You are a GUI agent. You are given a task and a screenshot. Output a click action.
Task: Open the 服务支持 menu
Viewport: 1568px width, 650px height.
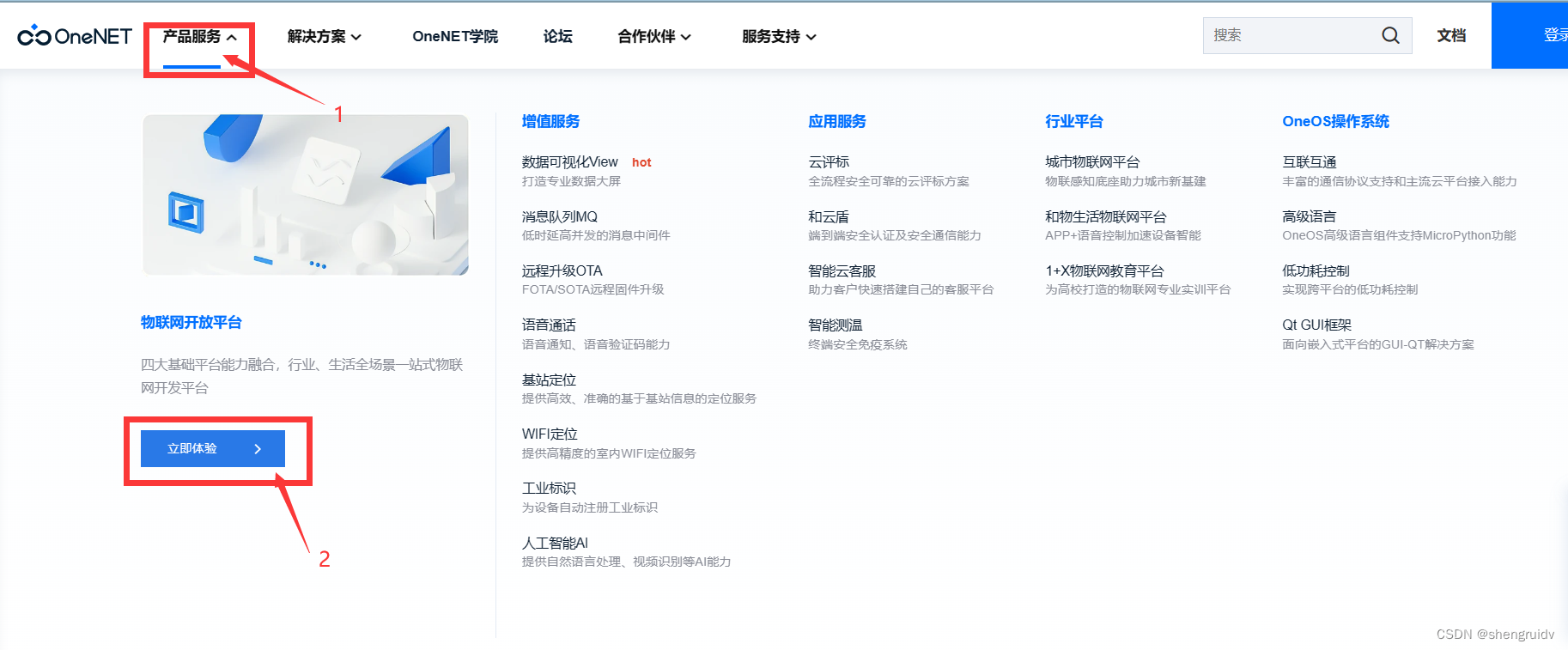point(771,36)
